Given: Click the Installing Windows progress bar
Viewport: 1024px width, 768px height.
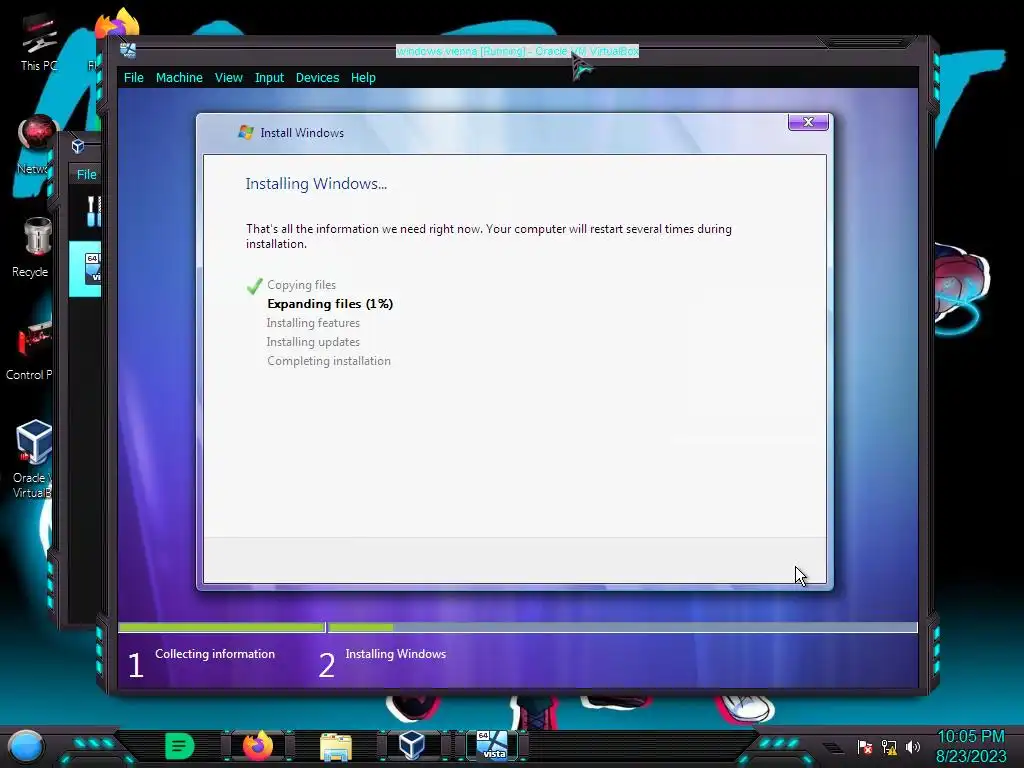Looking at the screenshot, I should coord(623,628).
